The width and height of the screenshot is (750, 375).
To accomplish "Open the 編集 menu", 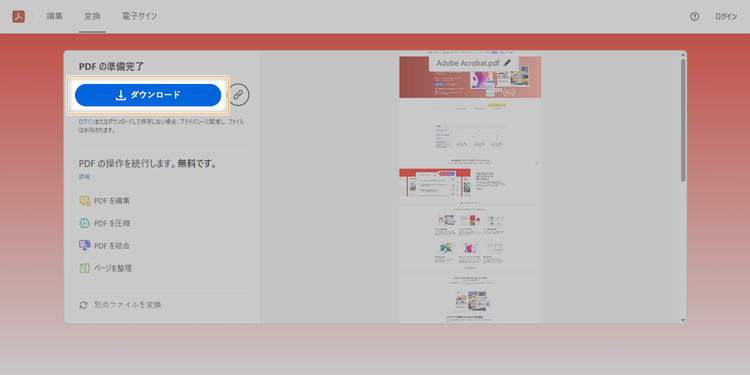I will pyautogui.click(x=55, y=16).
